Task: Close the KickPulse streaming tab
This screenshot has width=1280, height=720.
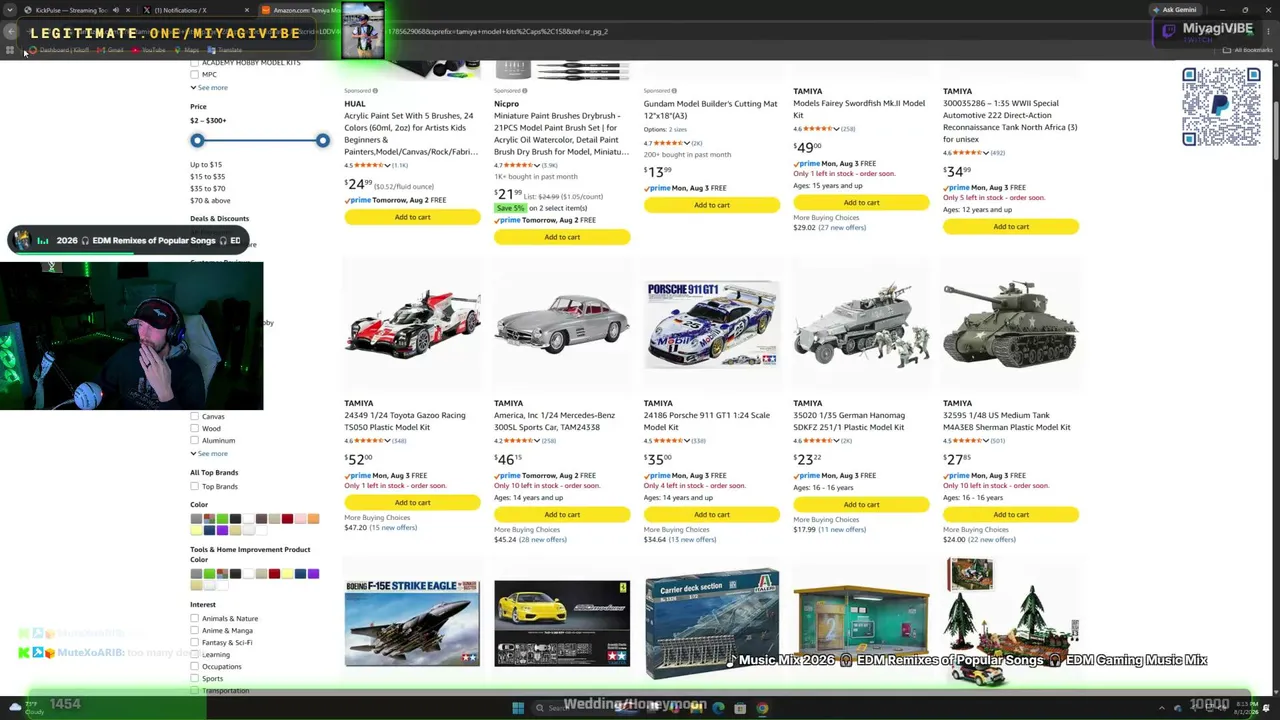Action: 127,10
